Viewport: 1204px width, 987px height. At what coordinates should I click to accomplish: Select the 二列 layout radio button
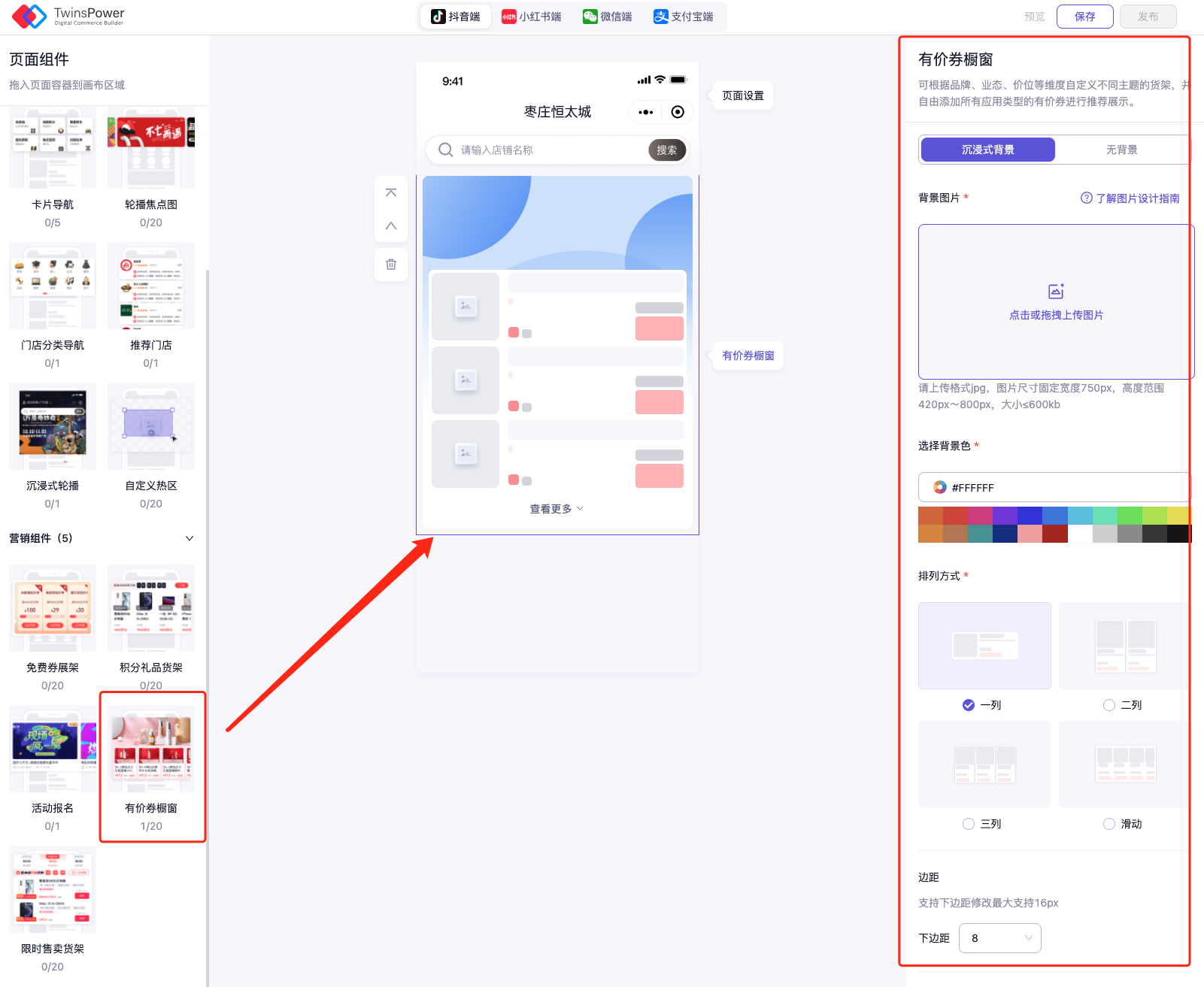coord(1109,705)
